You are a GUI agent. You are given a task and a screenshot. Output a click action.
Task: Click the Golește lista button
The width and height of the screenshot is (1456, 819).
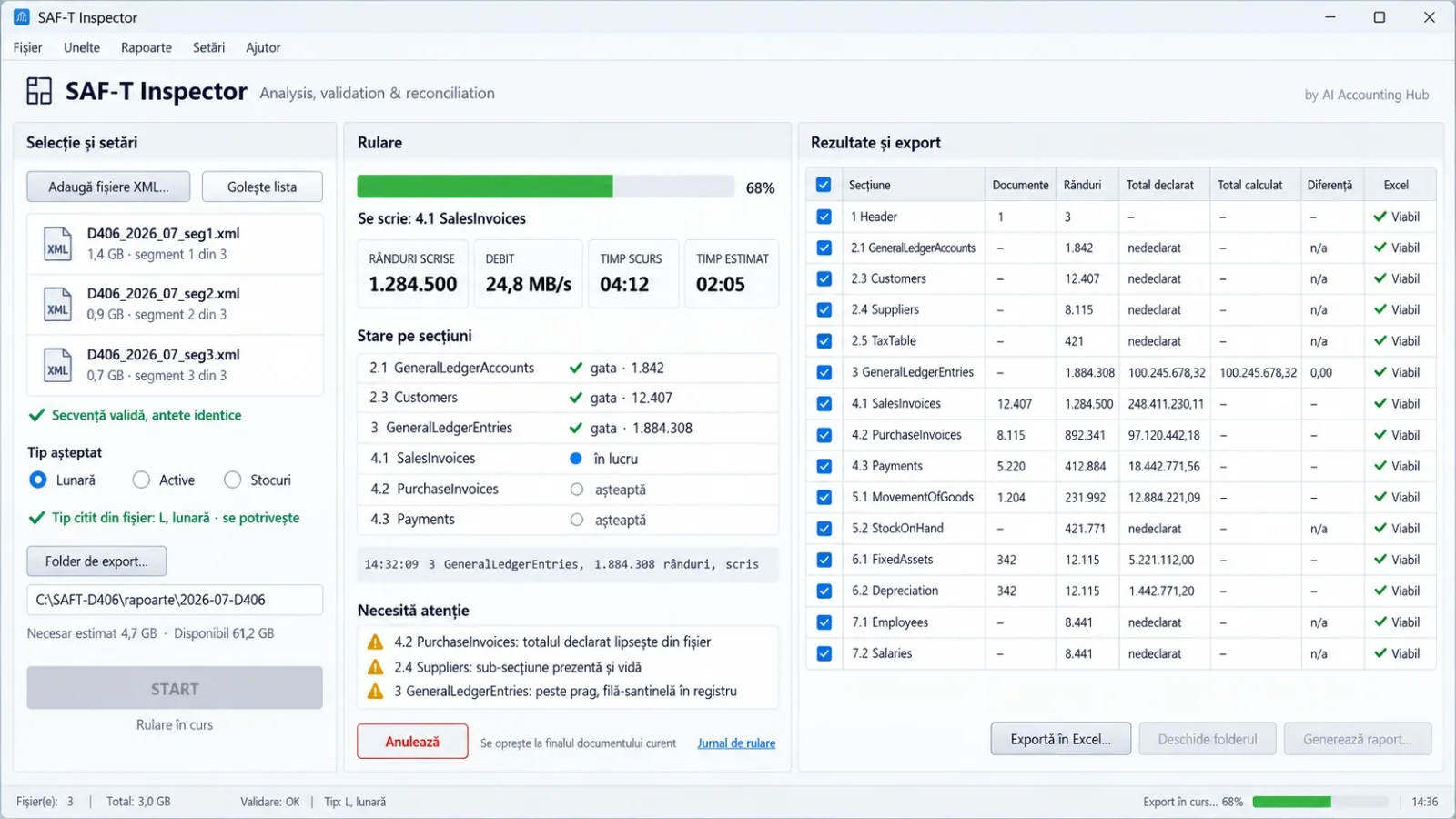[262, 187]
